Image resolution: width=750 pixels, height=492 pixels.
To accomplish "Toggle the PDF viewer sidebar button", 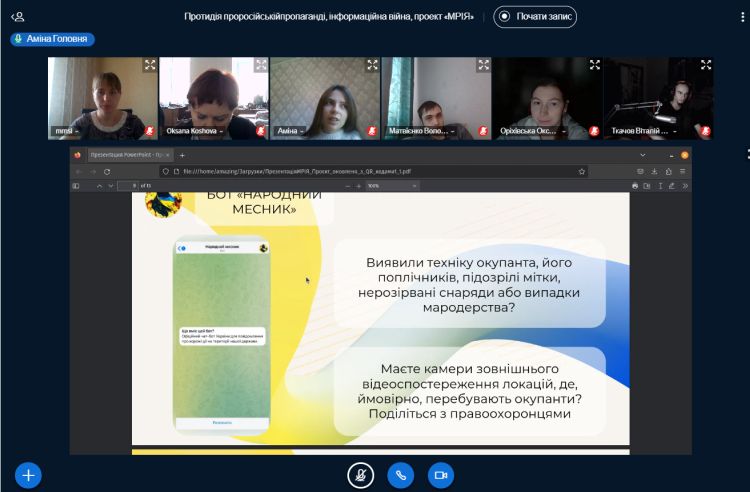I will (x=77, y=186).
